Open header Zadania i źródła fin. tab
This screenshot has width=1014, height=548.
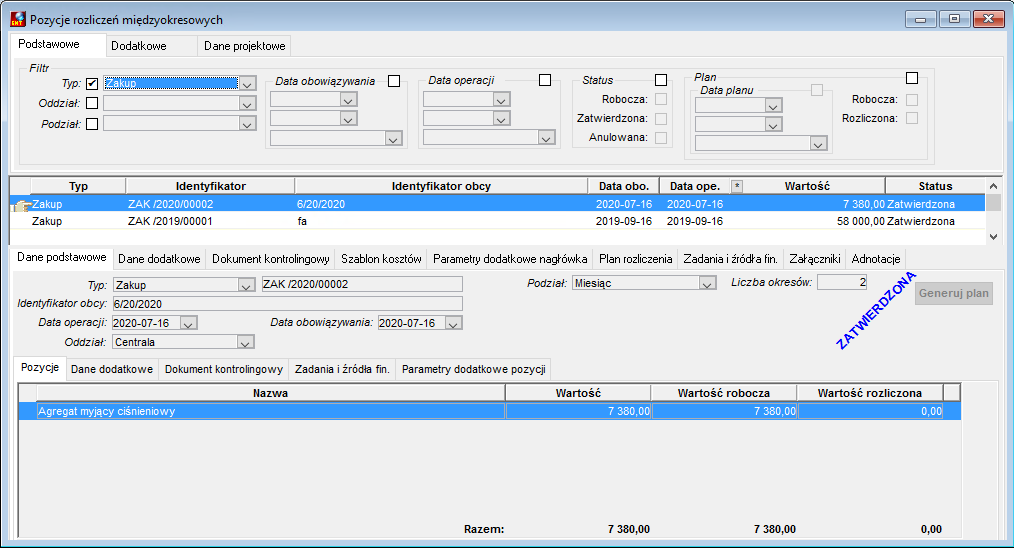(x=730, y=259)
